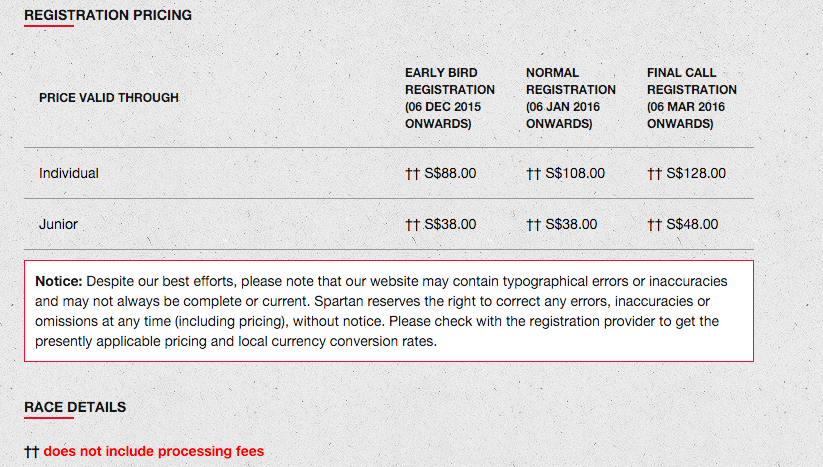Click the dagger symbols before S$48.00
The width and height of the screenshot is (823, 467).
pyautogui.click(x=655, y=225)
